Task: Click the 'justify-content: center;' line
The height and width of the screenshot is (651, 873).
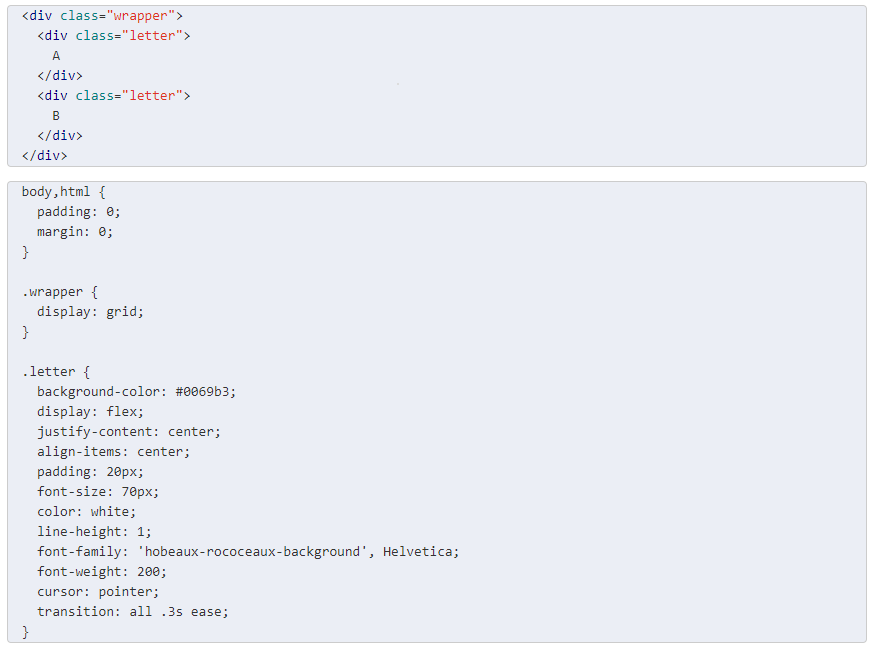Action: 129,432
